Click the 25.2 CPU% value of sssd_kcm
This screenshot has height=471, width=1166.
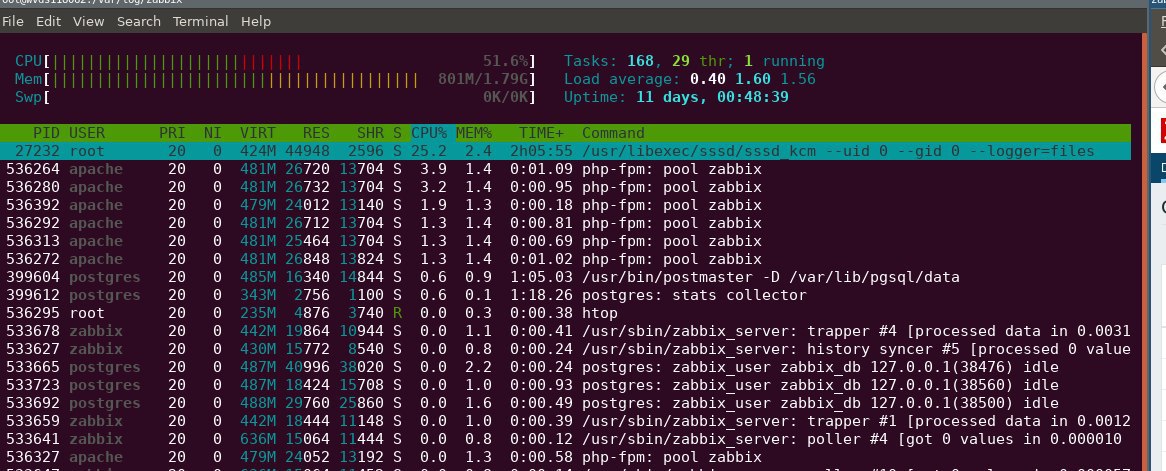click(x=429, y=151)
